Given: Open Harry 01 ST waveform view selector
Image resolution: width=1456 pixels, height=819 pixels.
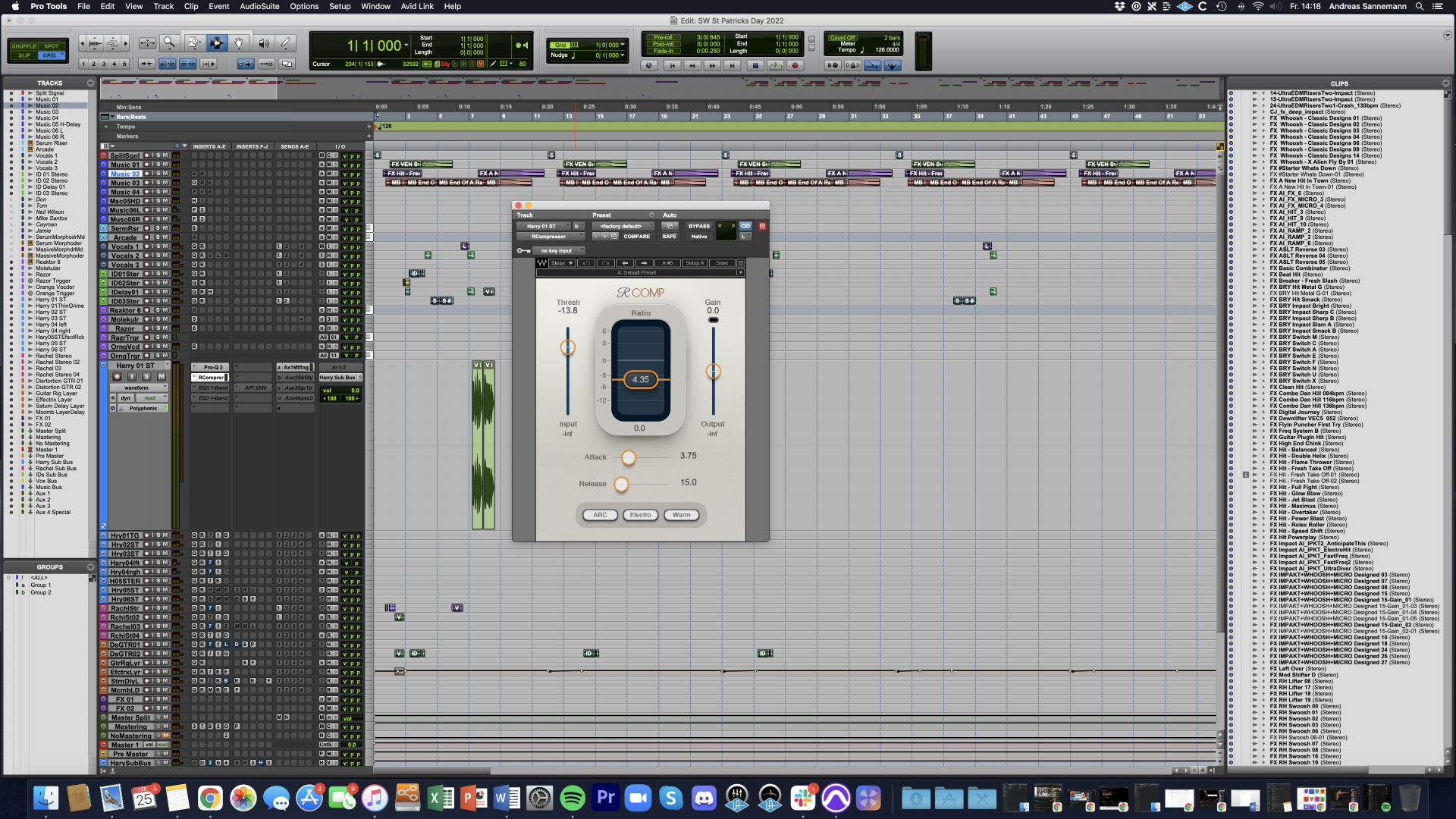Looking at the screenshot, I should (139, 388).
